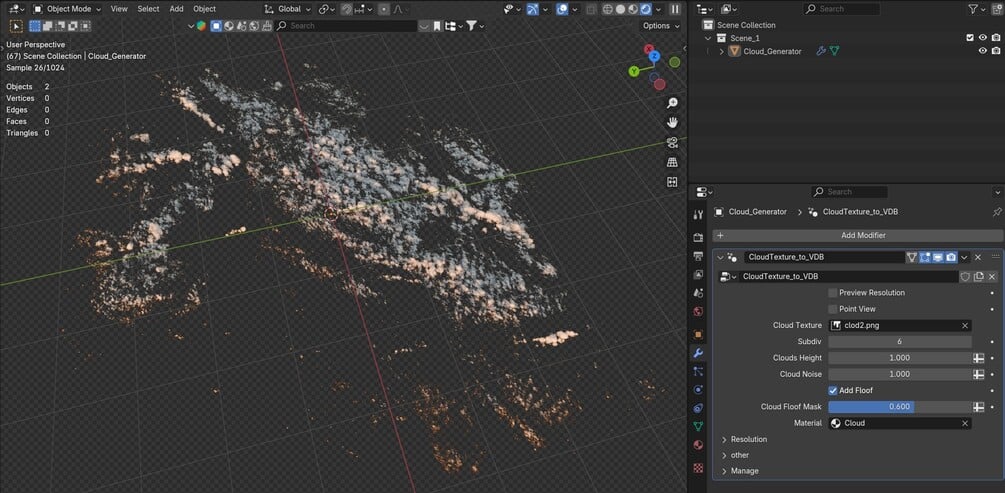Pause viewport rendering with pause button
Viewport: 1005px width, 493px height.
pos(674,9)
